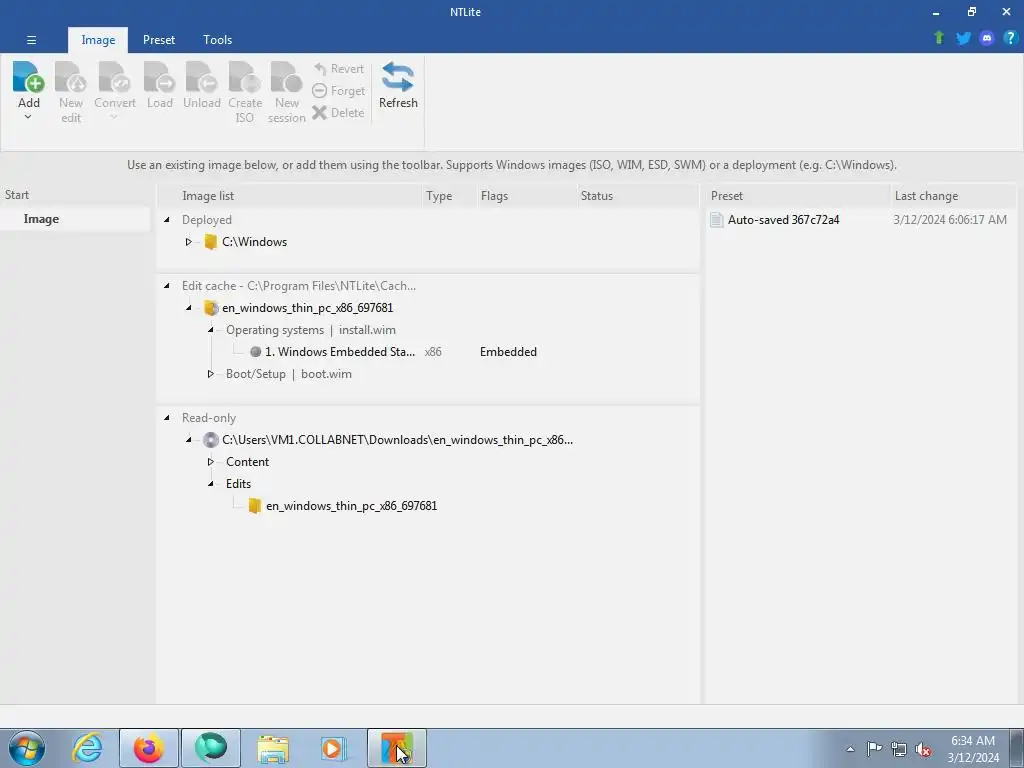
Task: Select the ISO disc icon under Read-only
Action: [x=210, y=440]
